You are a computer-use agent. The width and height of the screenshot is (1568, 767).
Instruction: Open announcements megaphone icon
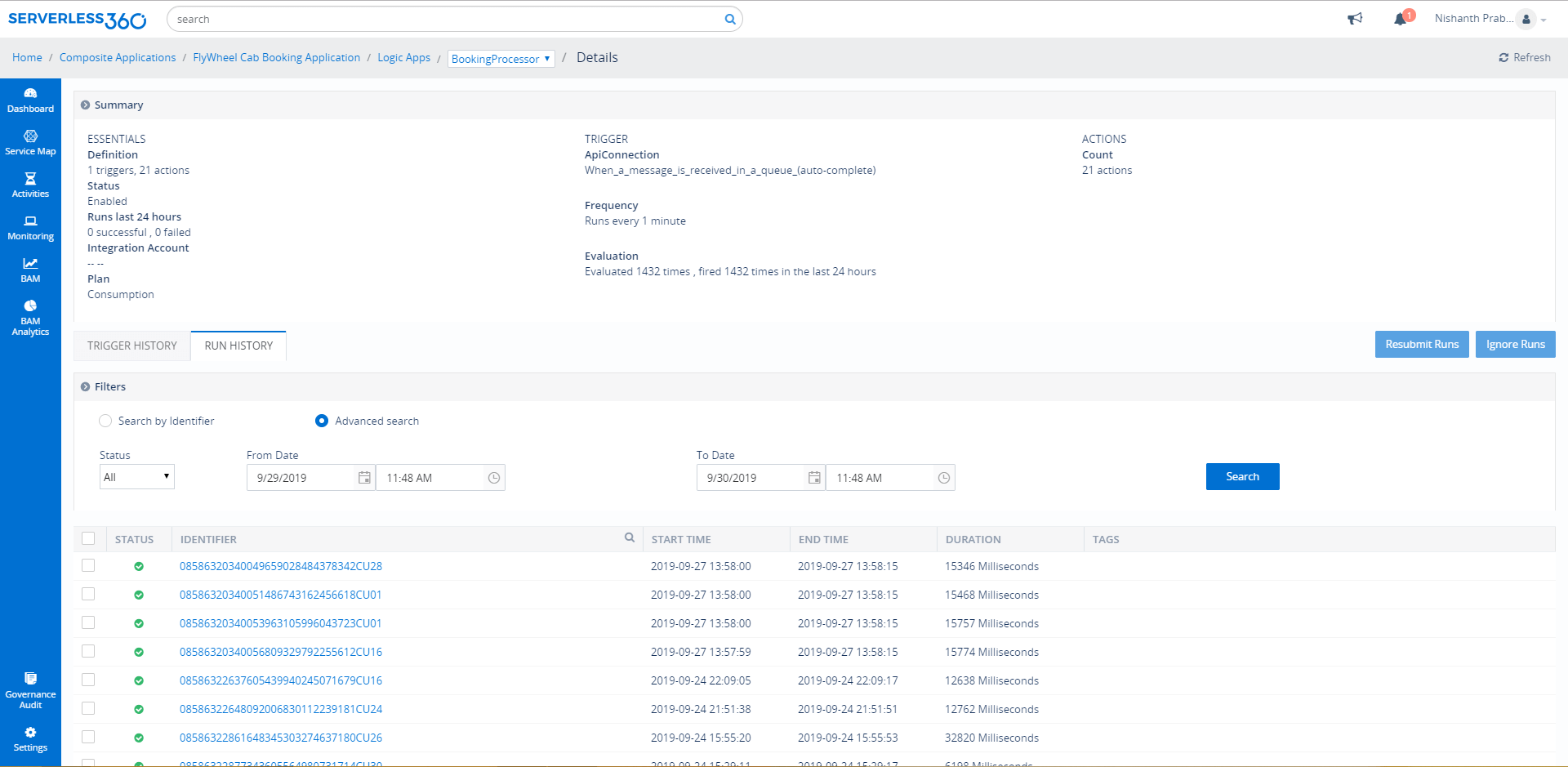tap(1355, 19)
